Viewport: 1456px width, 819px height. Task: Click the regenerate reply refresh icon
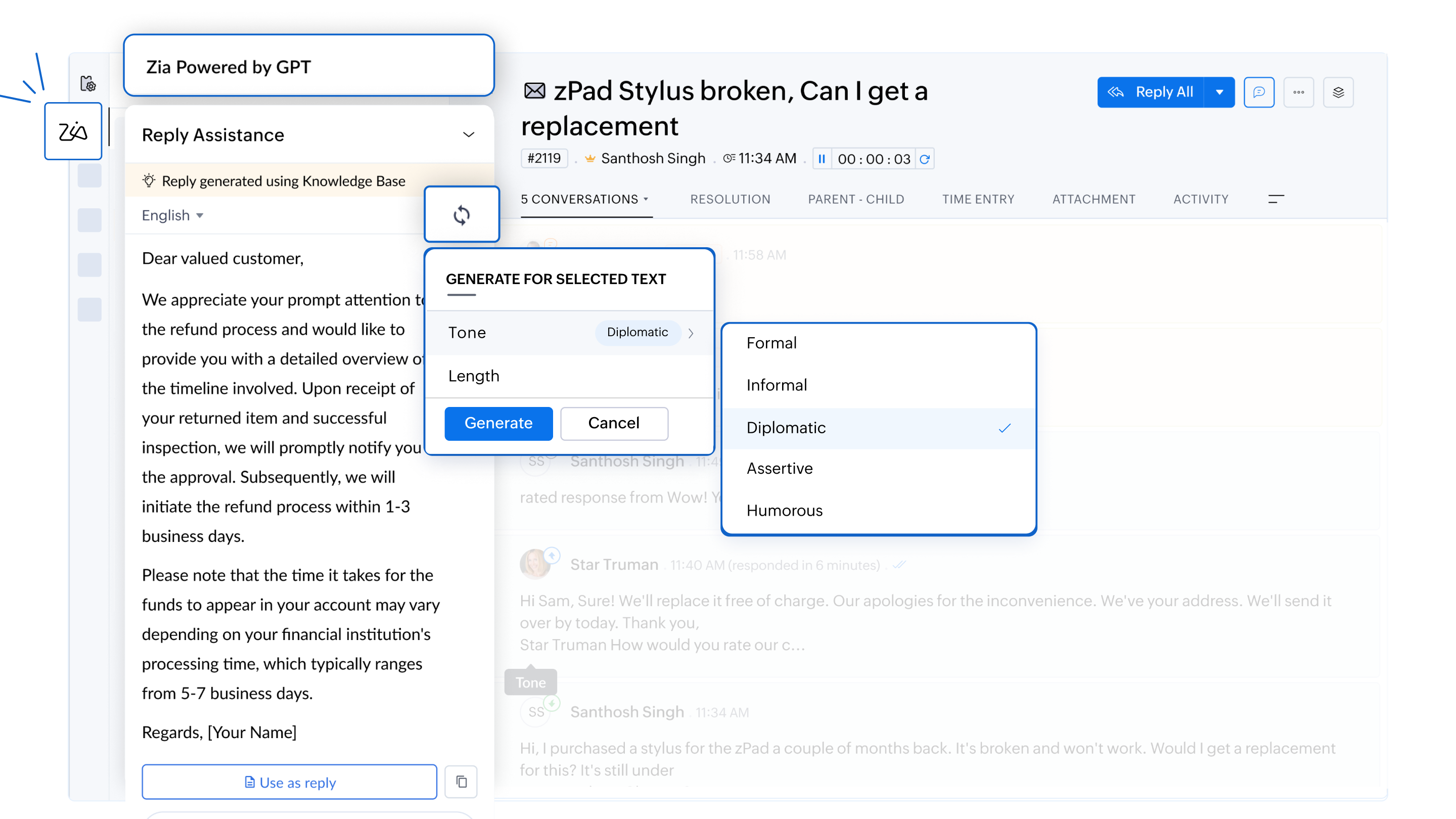tap(461, 215)
